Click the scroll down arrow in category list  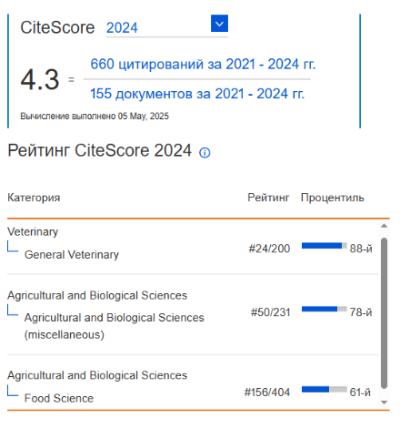coord(384,402)
